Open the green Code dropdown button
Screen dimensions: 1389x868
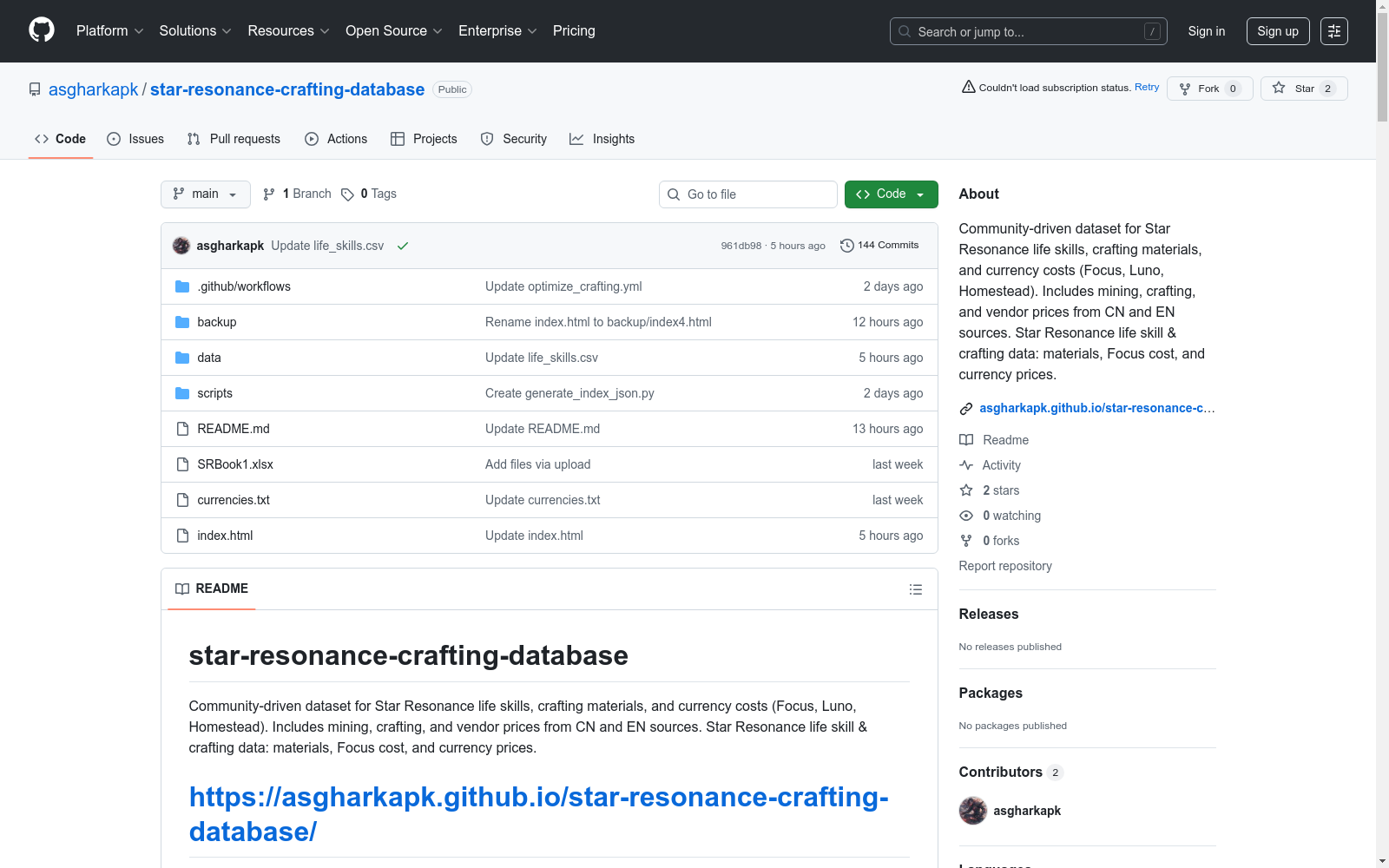892,194
